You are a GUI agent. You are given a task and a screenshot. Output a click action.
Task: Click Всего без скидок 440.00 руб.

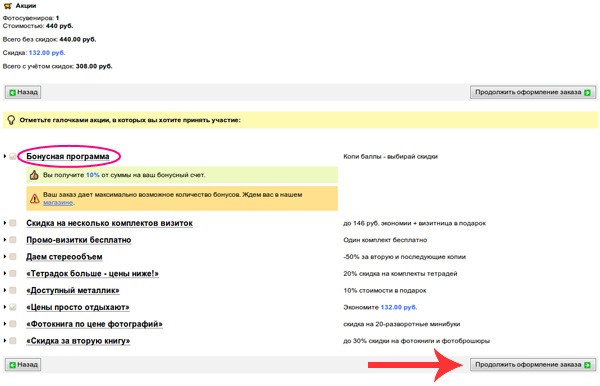[49, 39]
